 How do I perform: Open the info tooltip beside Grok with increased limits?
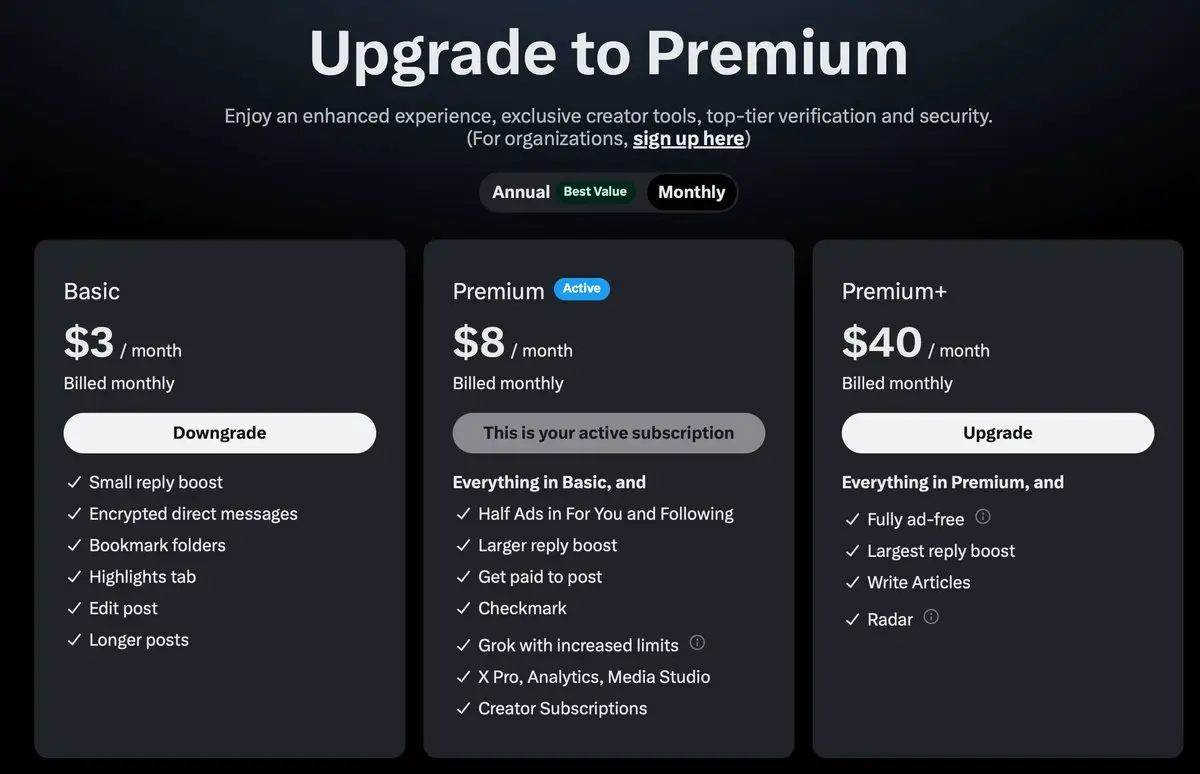point(697,643)
